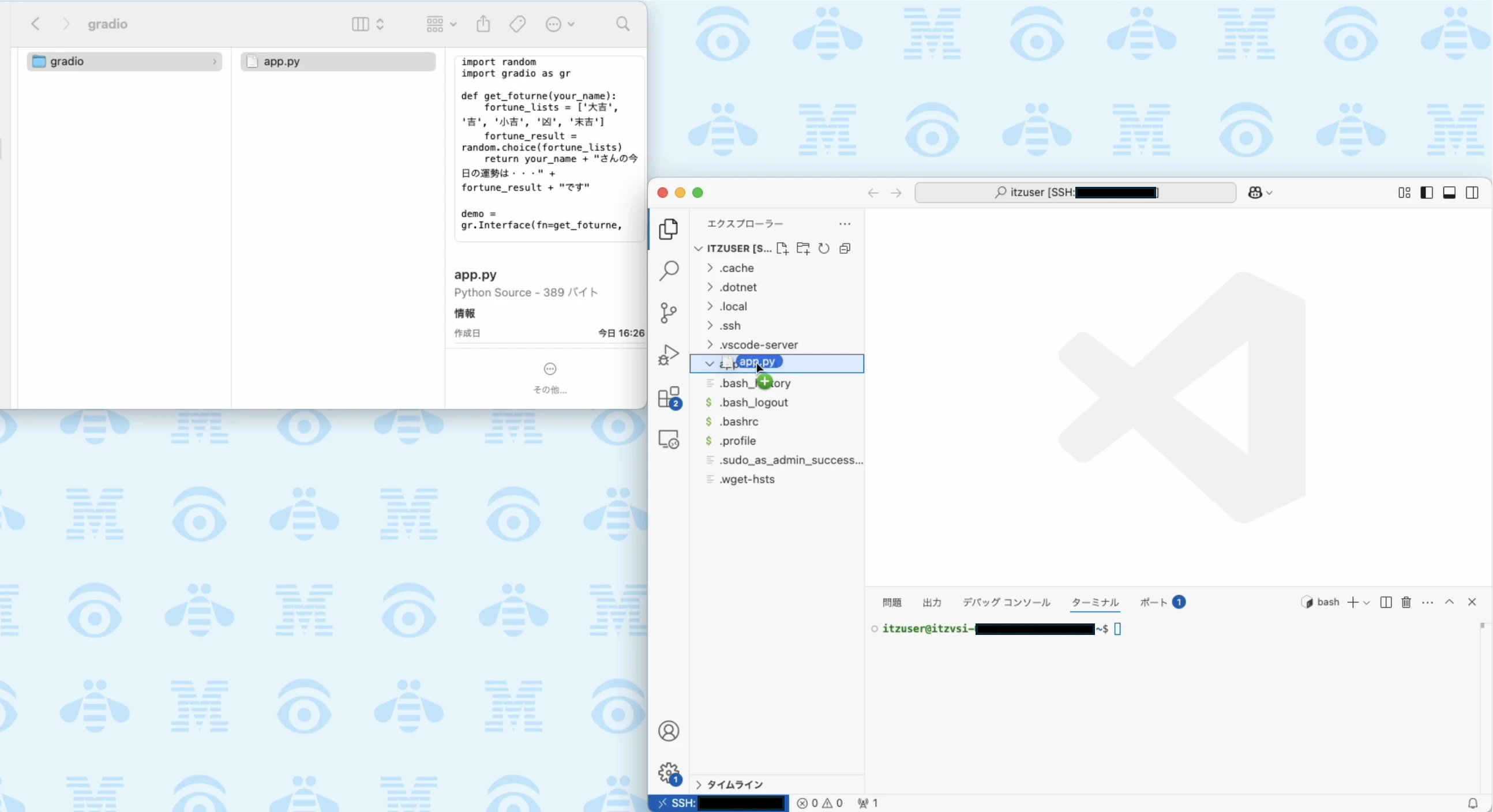This screenshot has width=1493, height=812.
Task: Switch to the デバッグ コンソール tab
Action: coord(1006,603)
